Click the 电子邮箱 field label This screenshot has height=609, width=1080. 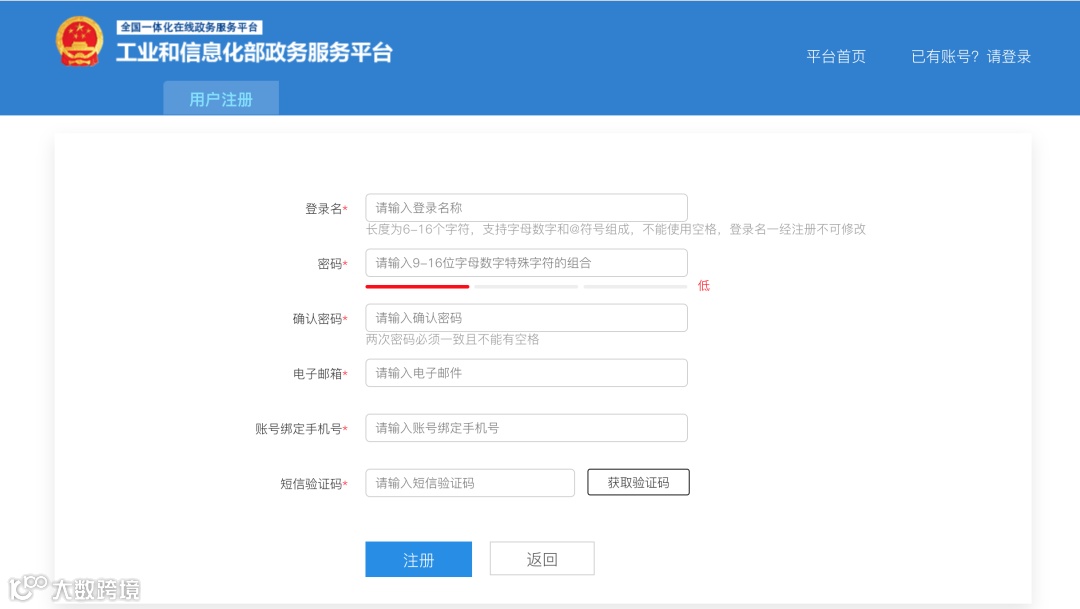[320, 373]
